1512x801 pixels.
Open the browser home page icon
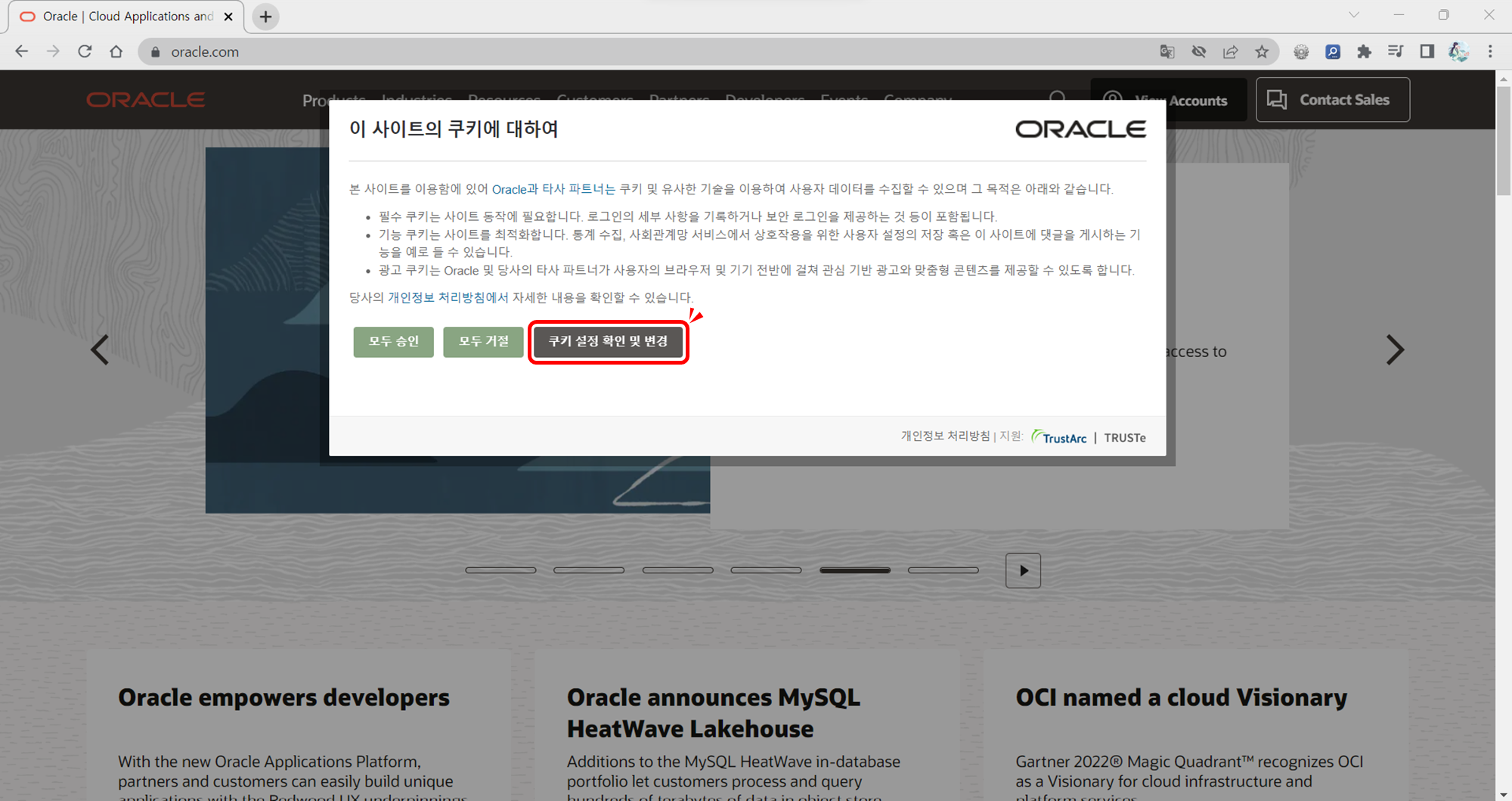(x=116, y=51)
